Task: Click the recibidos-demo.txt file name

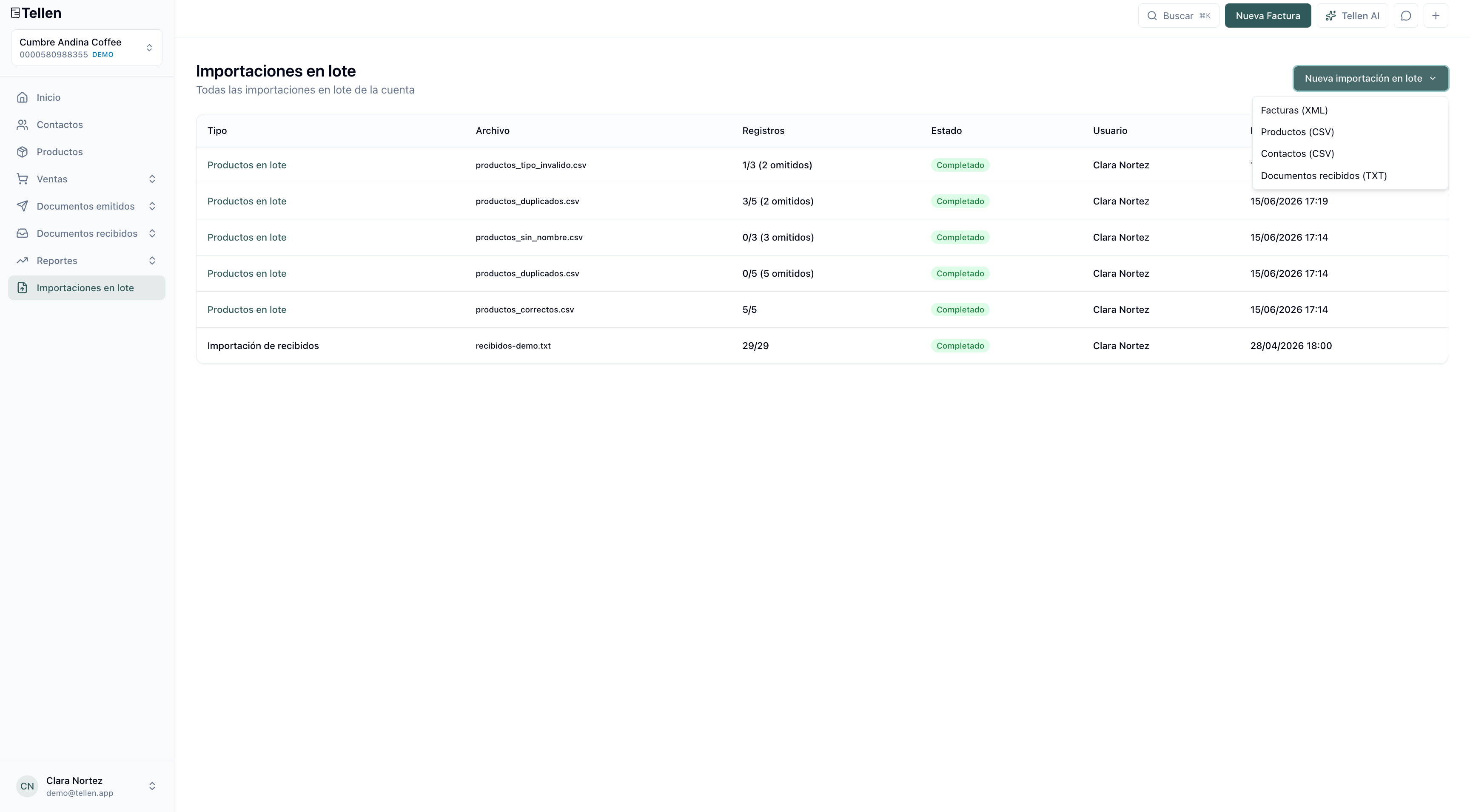Action: tap(513, 346)
